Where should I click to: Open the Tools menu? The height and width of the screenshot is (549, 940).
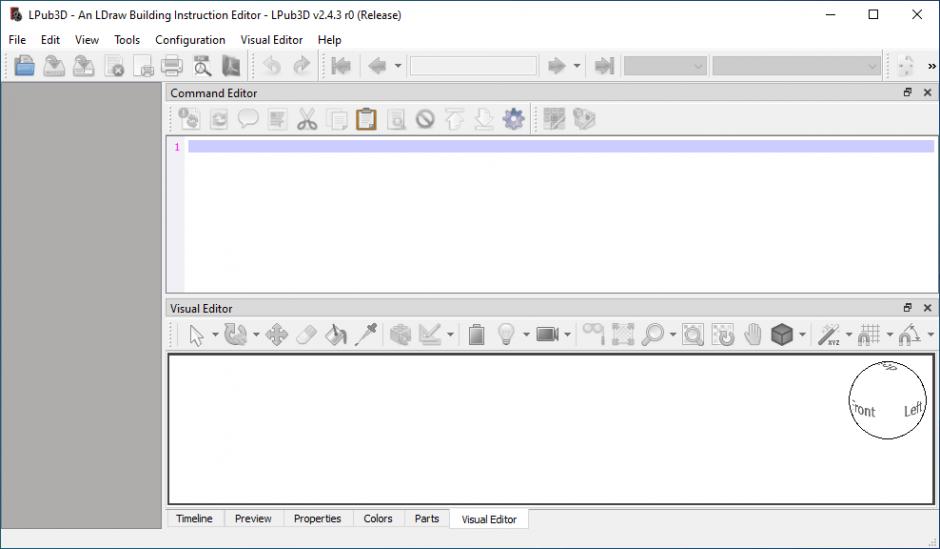click(x=127, y=40)
